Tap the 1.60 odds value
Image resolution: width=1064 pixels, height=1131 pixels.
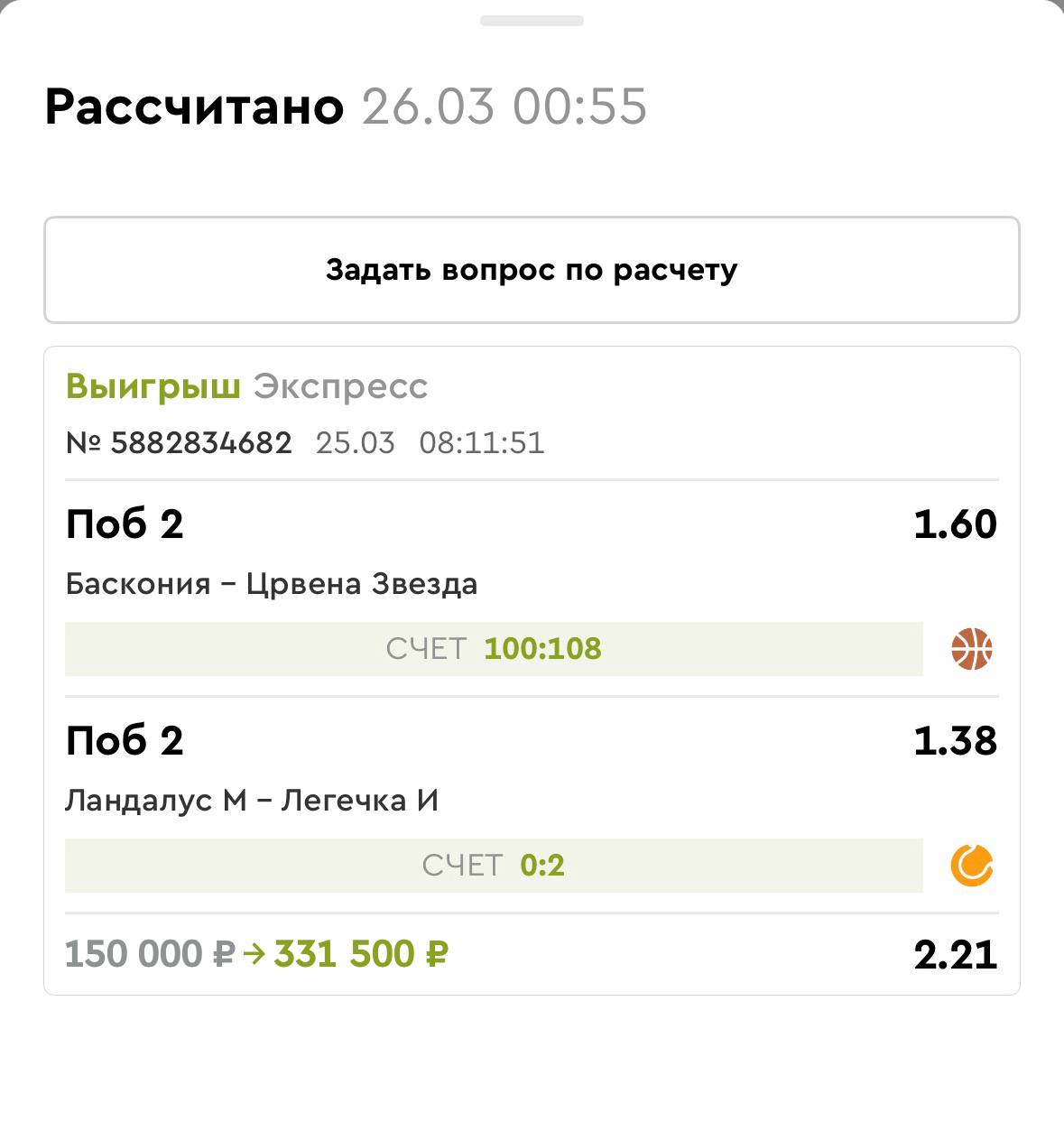[x=955, y=524]
